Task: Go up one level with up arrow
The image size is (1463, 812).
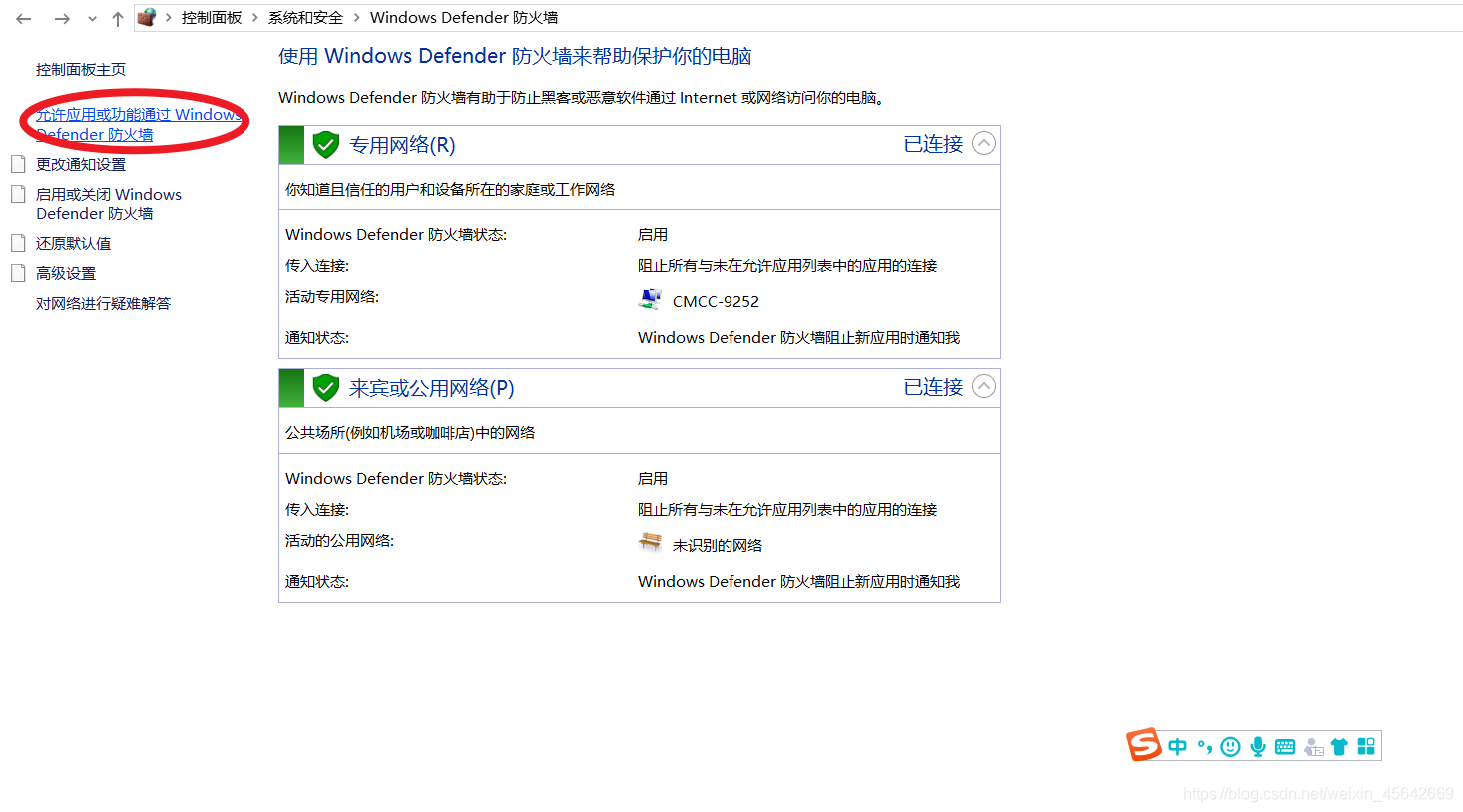Action: 118,18
